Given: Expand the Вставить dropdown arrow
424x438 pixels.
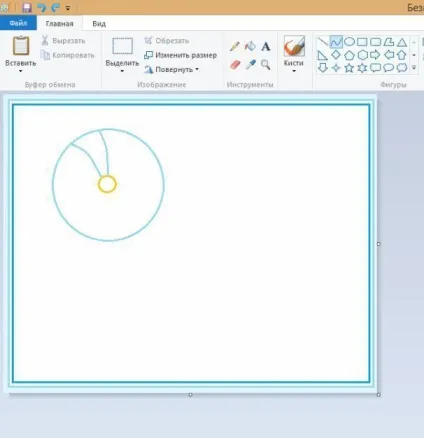Looking at the screenshot, I should click(x=20, y=71).
